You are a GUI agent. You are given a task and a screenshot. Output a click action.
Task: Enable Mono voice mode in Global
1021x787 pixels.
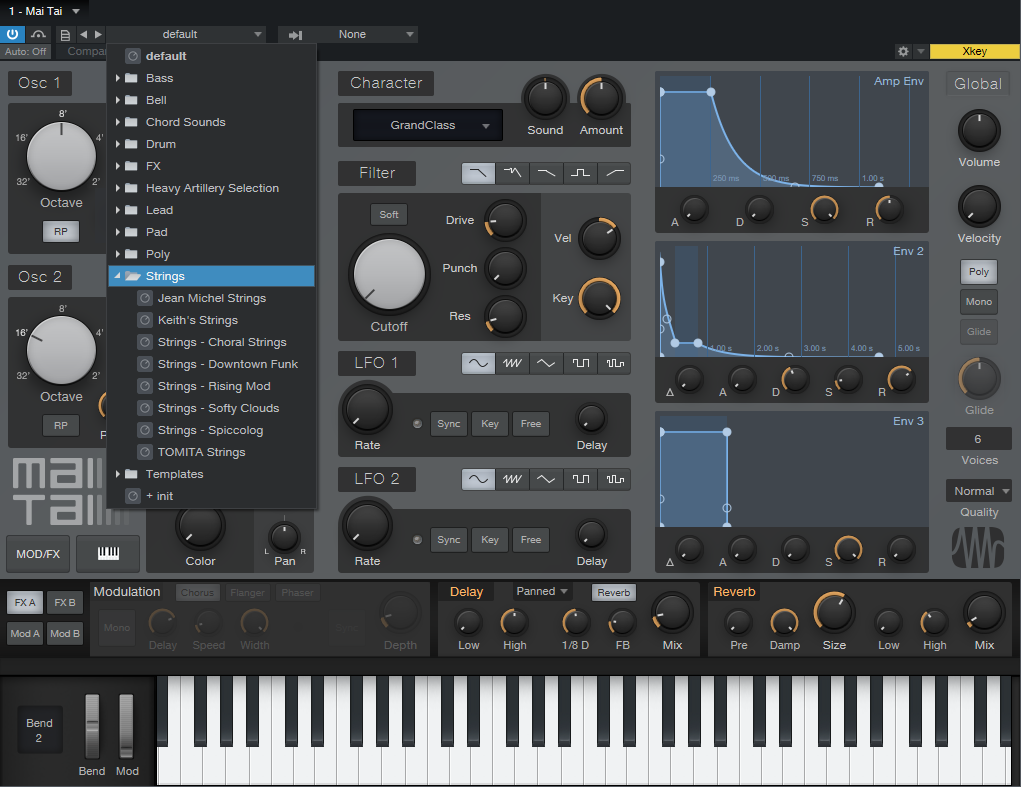[x=978, y=301]
